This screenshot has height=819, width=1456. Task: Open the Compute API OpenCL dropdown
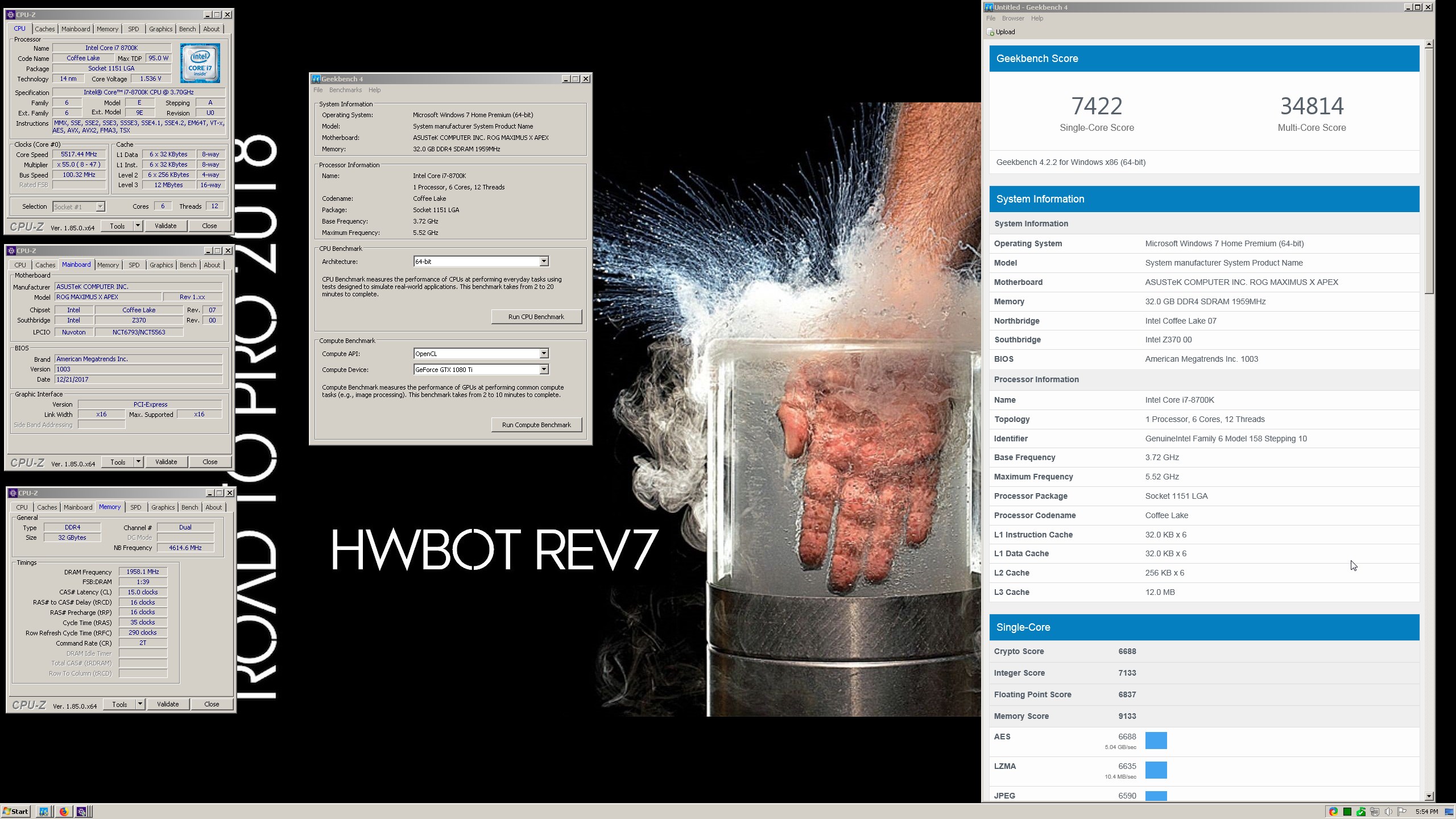(544, 354)
